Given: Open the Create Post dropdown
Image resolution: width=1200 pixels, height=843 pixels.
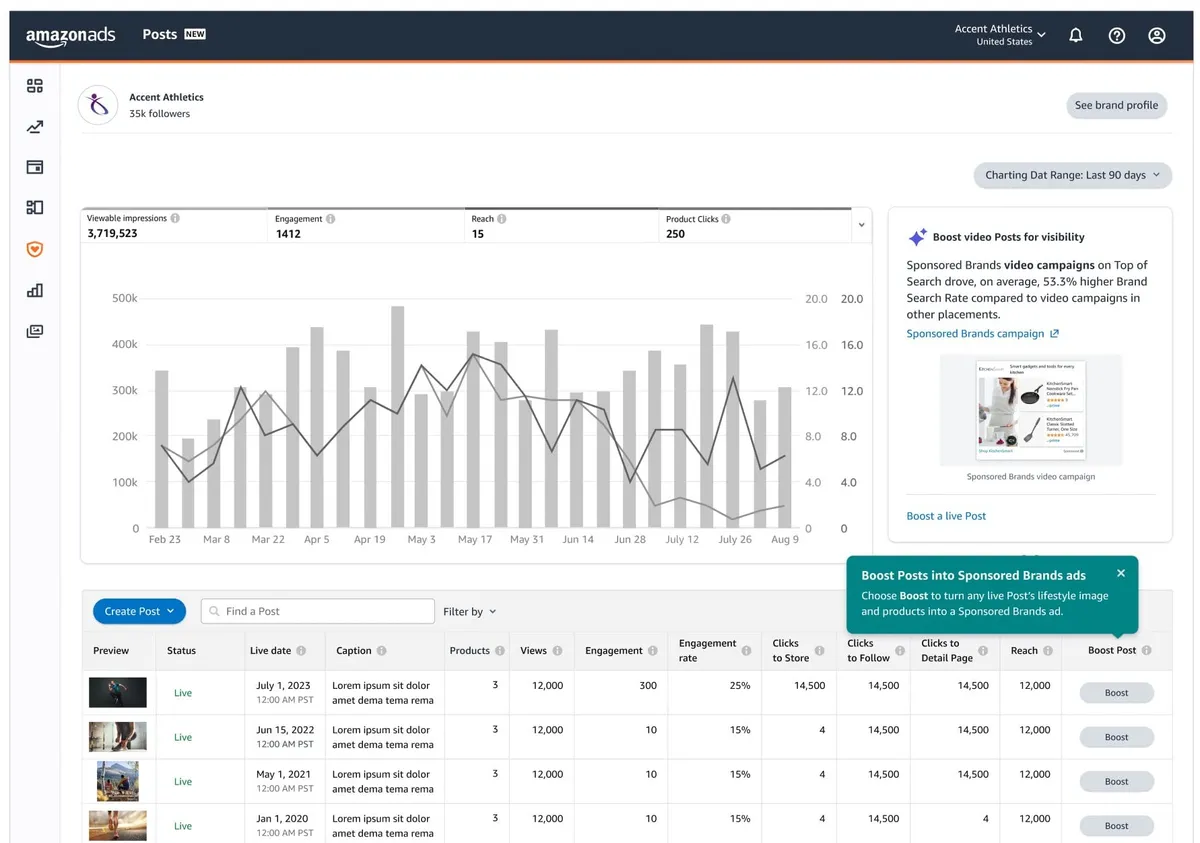Looking at the screenshot, I should click(x=139, y=611).
